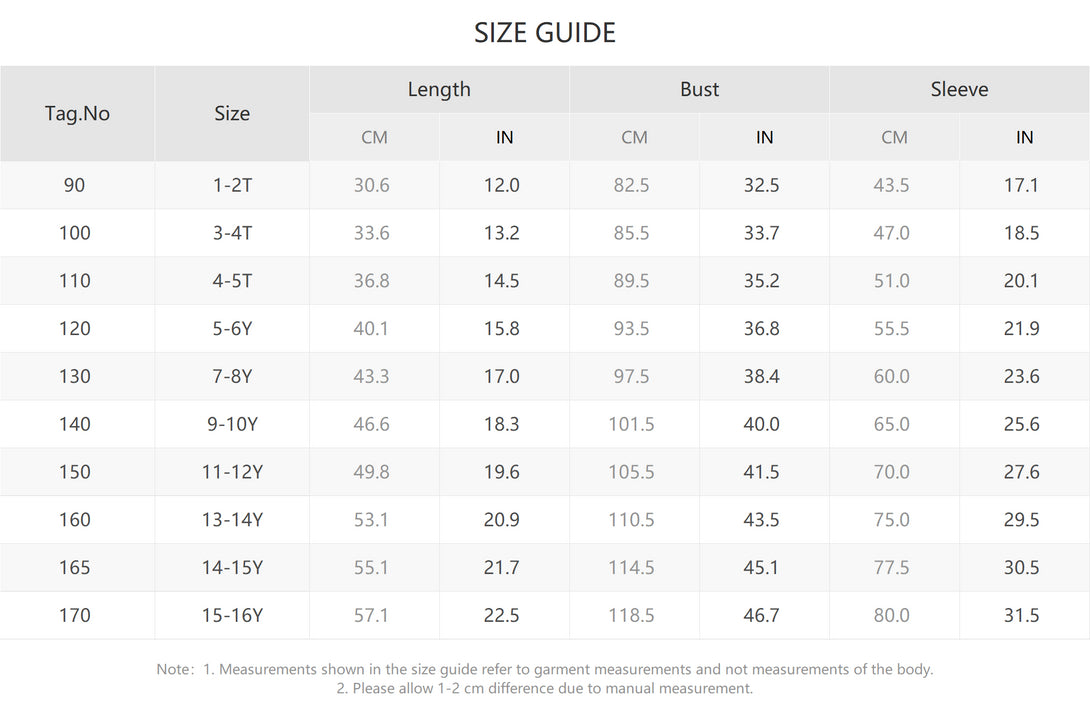Image resolution: width=1090 pixels, height=719 pixels.
Task: Click the Bust header cell
Action: pos(699,89)
